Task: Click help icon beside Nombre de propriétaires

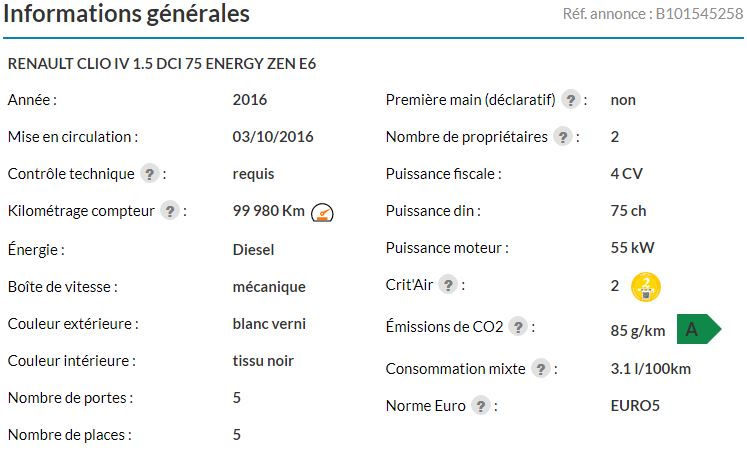Action: pyautogui.click(x=563, y=137)
